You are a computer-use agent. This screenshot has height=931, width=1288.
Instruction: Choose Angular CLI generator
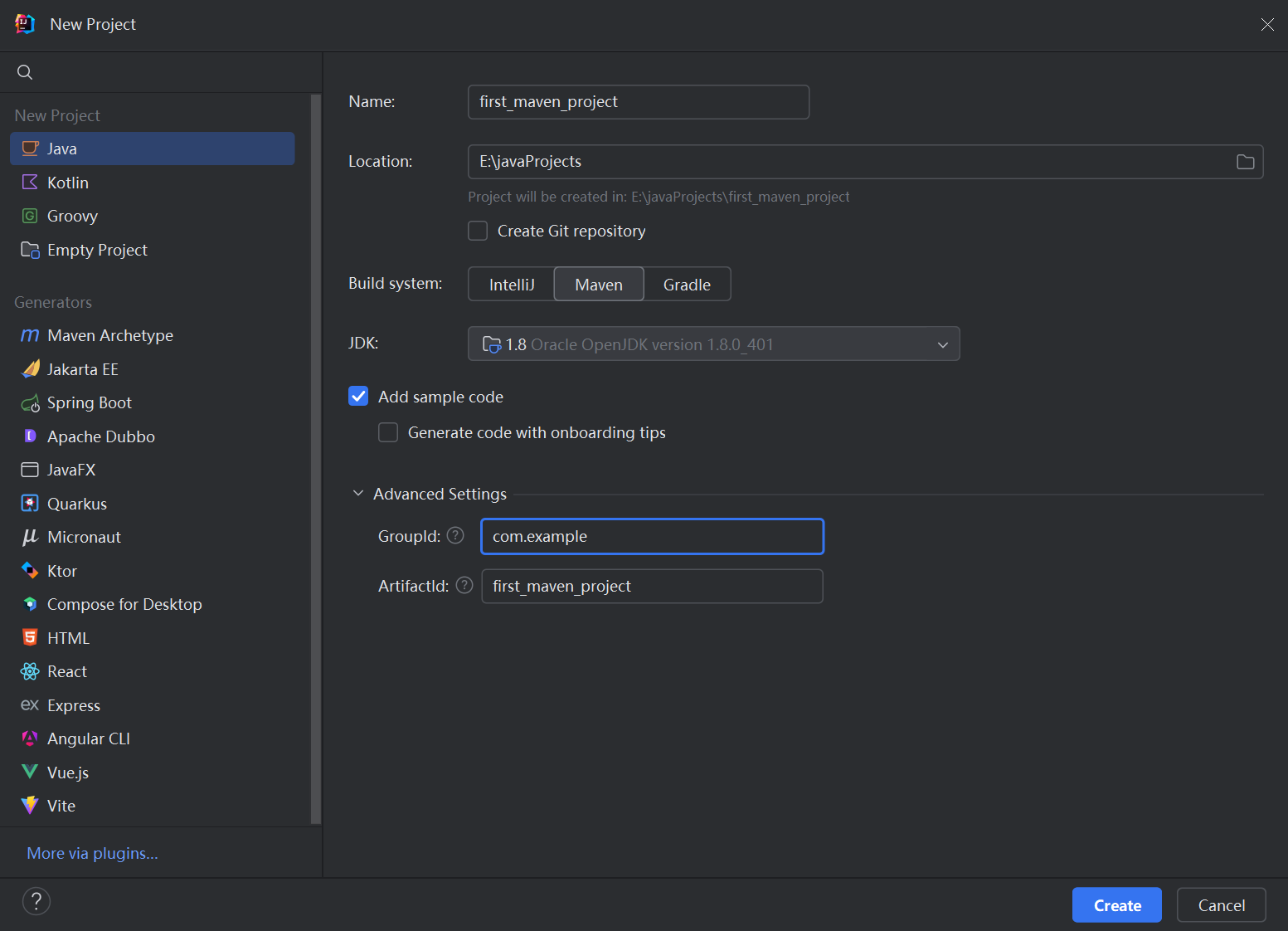(153, 738)
